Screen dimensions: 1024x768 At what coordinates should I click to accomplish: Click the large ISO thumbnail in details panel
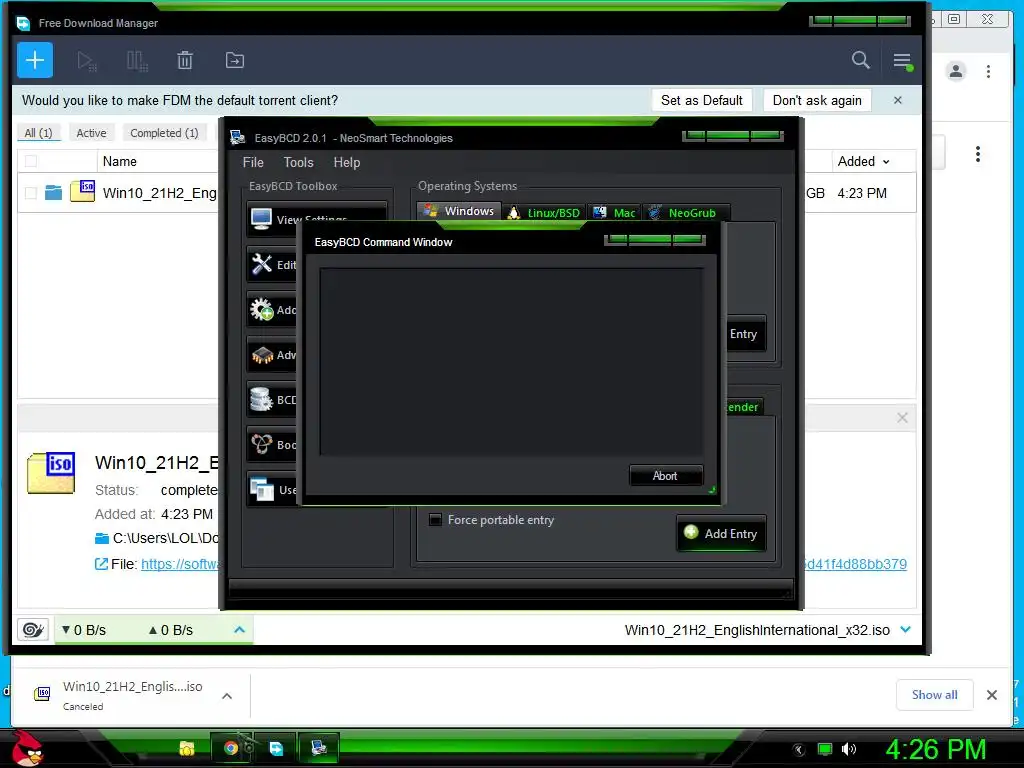(51, 472)
